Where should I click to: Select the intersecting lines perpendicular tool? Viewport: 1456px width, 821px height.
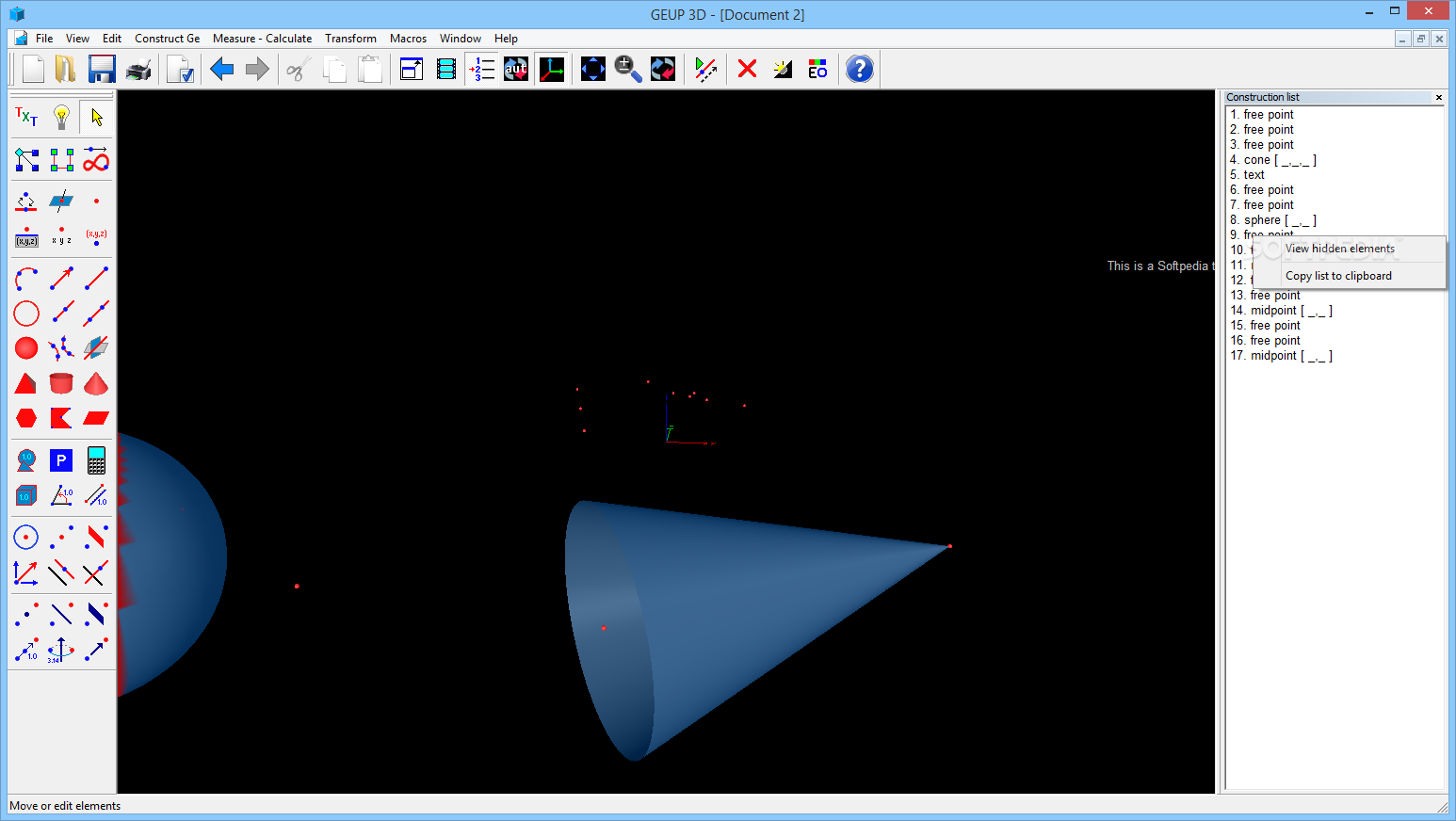(96, 572)
